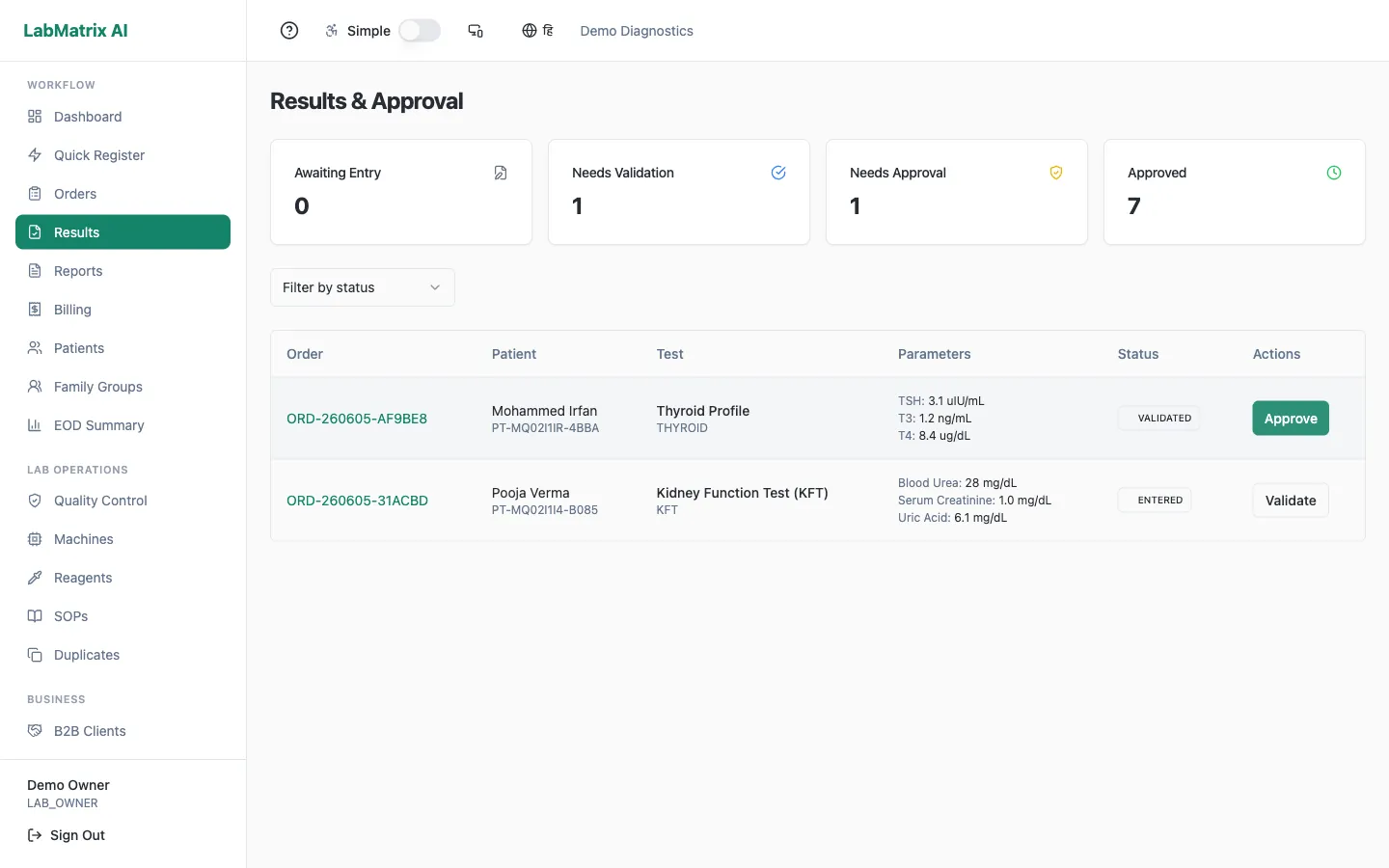Screen dimensions: 1389x868
Task: Click the Needs Validation checkmark icon
Action: 778,173
